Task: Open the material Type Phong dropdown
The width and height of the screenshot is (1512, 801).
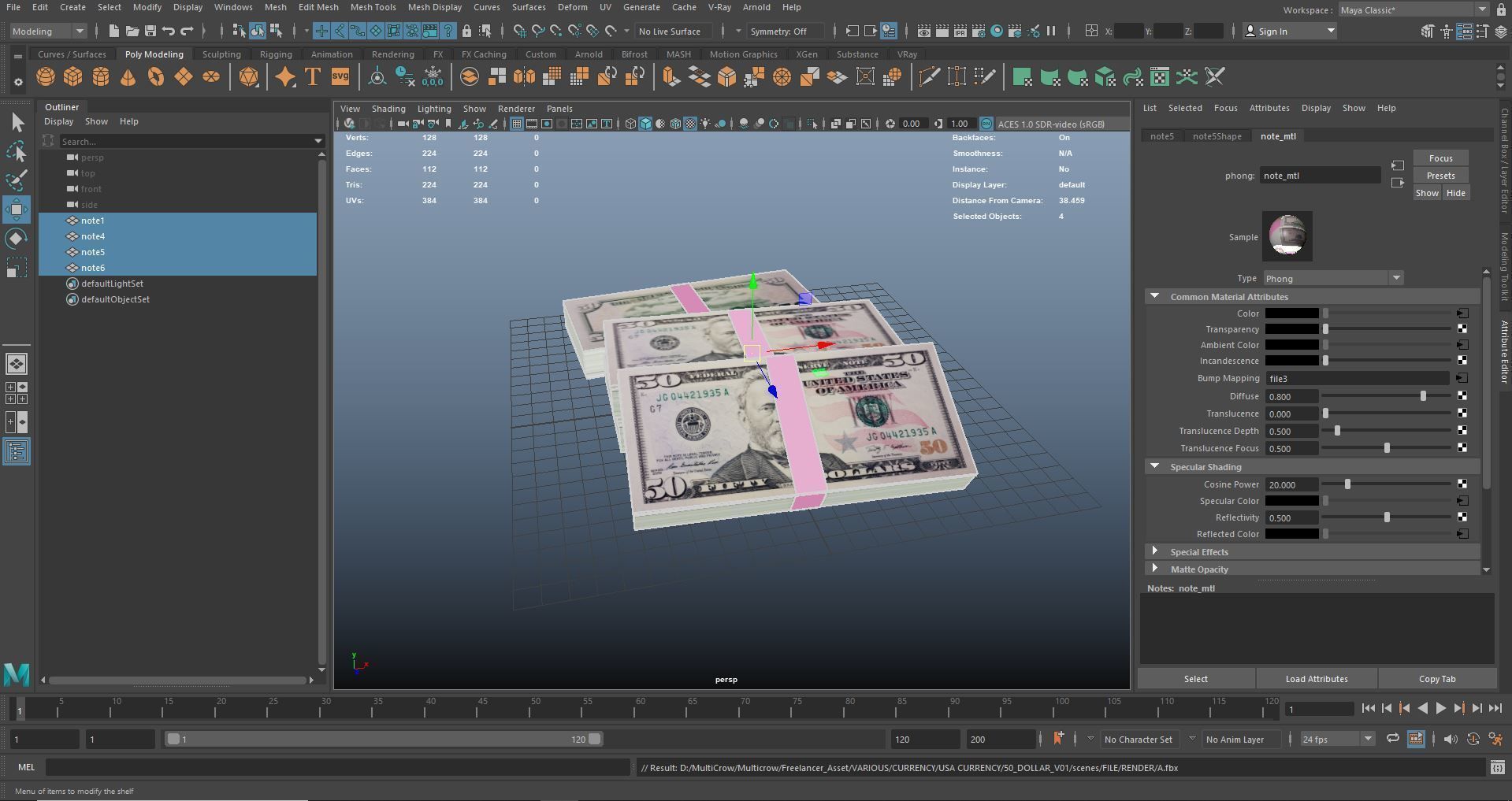Action: (1333, 278)
